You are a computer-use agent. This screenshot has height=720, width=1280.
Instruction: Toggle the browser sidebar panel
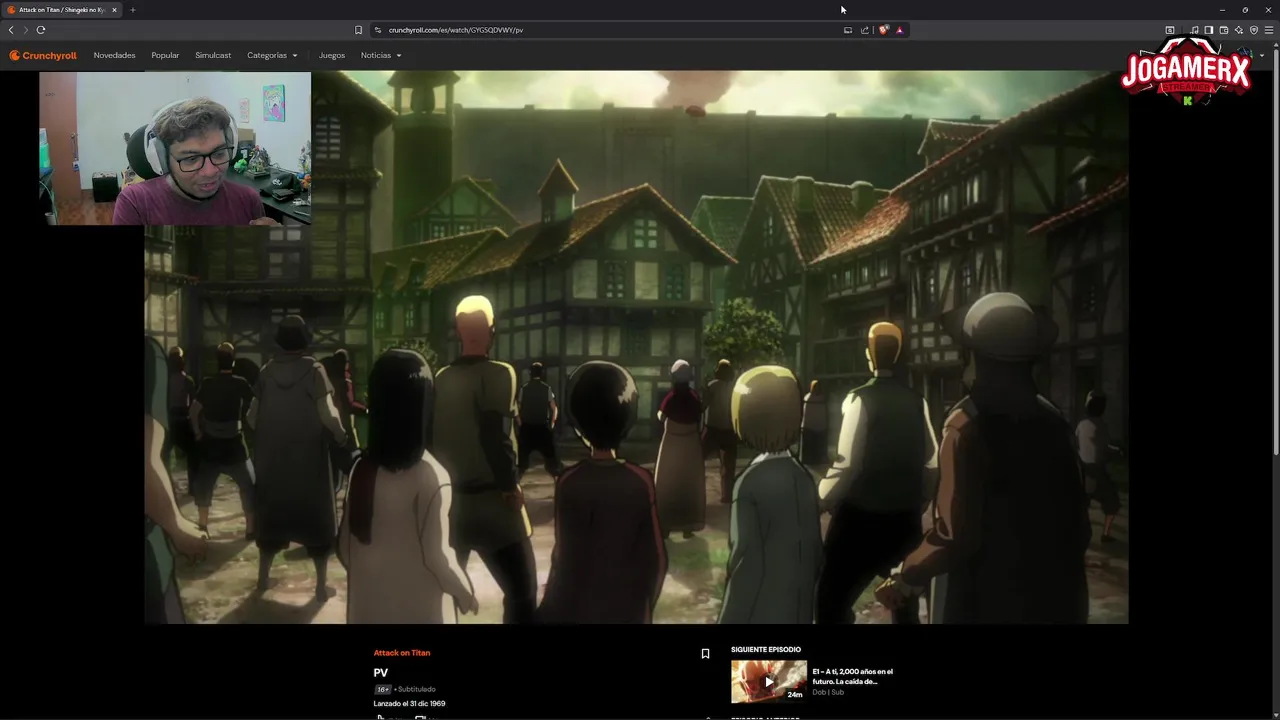tap(1208, 30)
